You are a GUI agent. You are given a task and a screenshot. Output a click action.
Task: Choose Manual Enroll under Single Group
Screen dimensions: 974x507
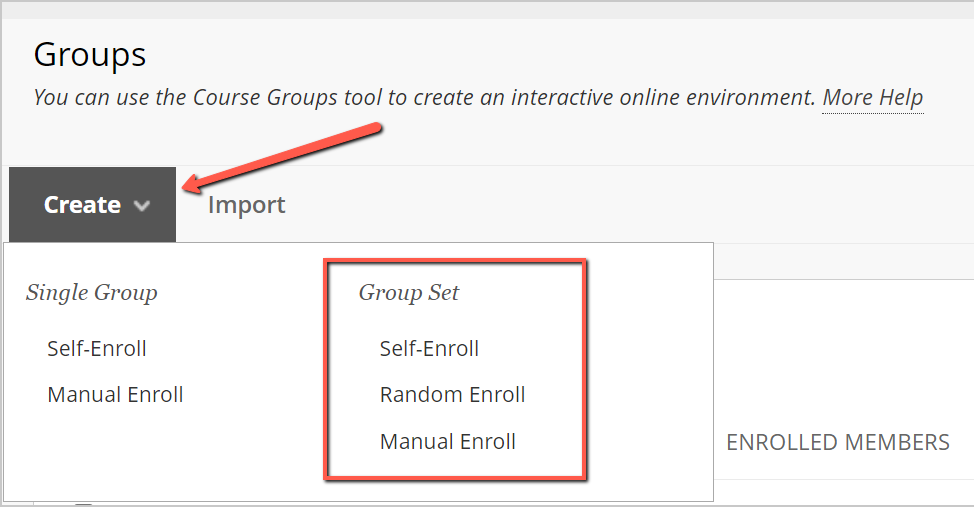115,395
